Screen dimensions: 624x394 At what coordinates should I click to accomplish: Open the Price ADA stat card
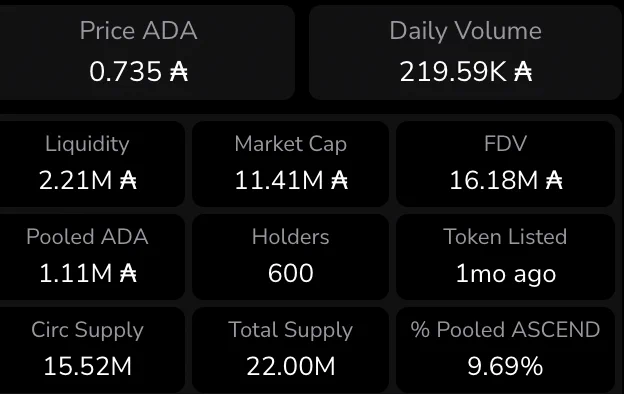point(147,52)
